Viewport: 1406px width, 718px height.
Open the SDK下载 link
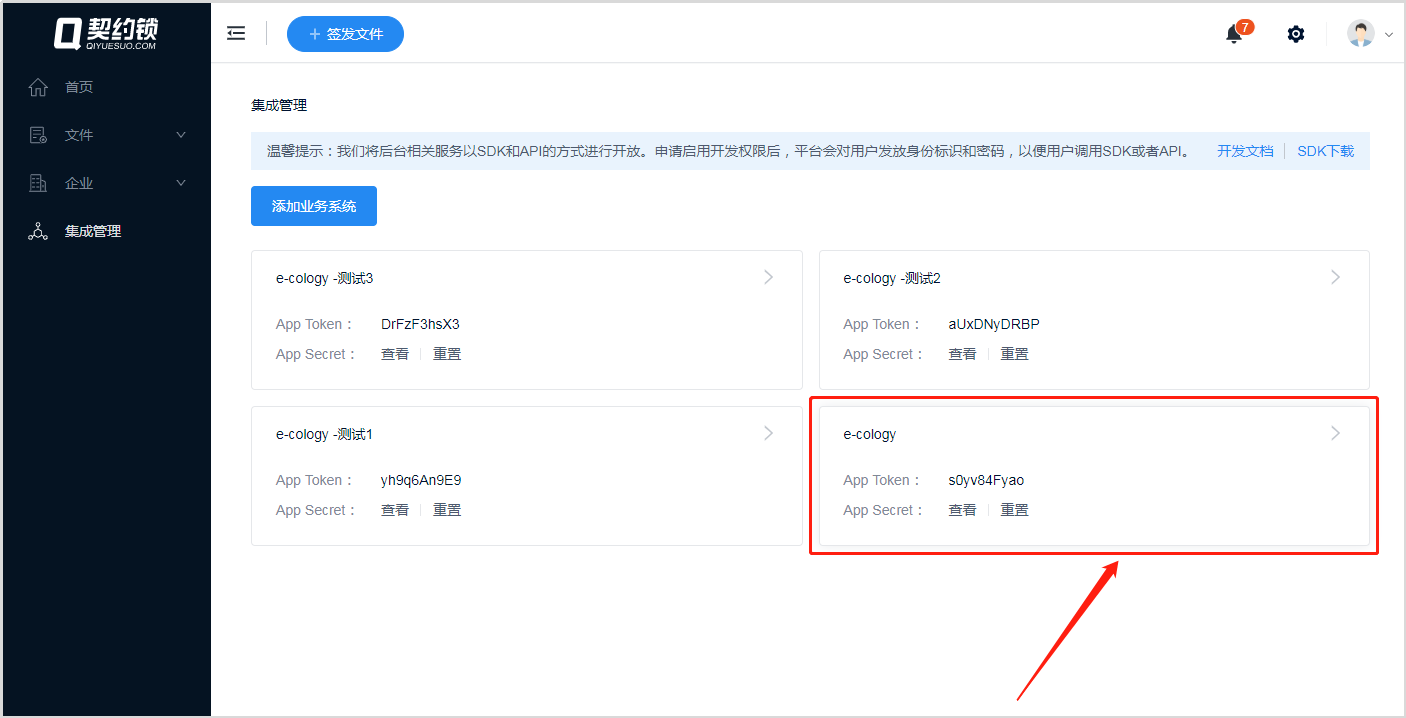click(x=1325, y=151)
